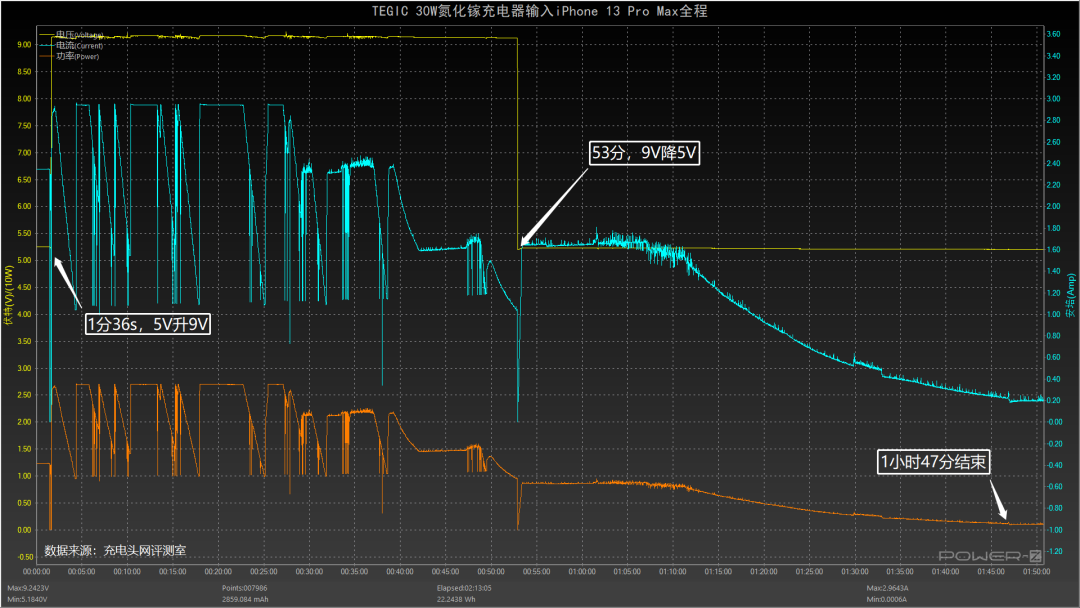Click the 00:50:00 time axis label
The height and width of the screenshot is (608, 1080).
[x=491, y=572]
